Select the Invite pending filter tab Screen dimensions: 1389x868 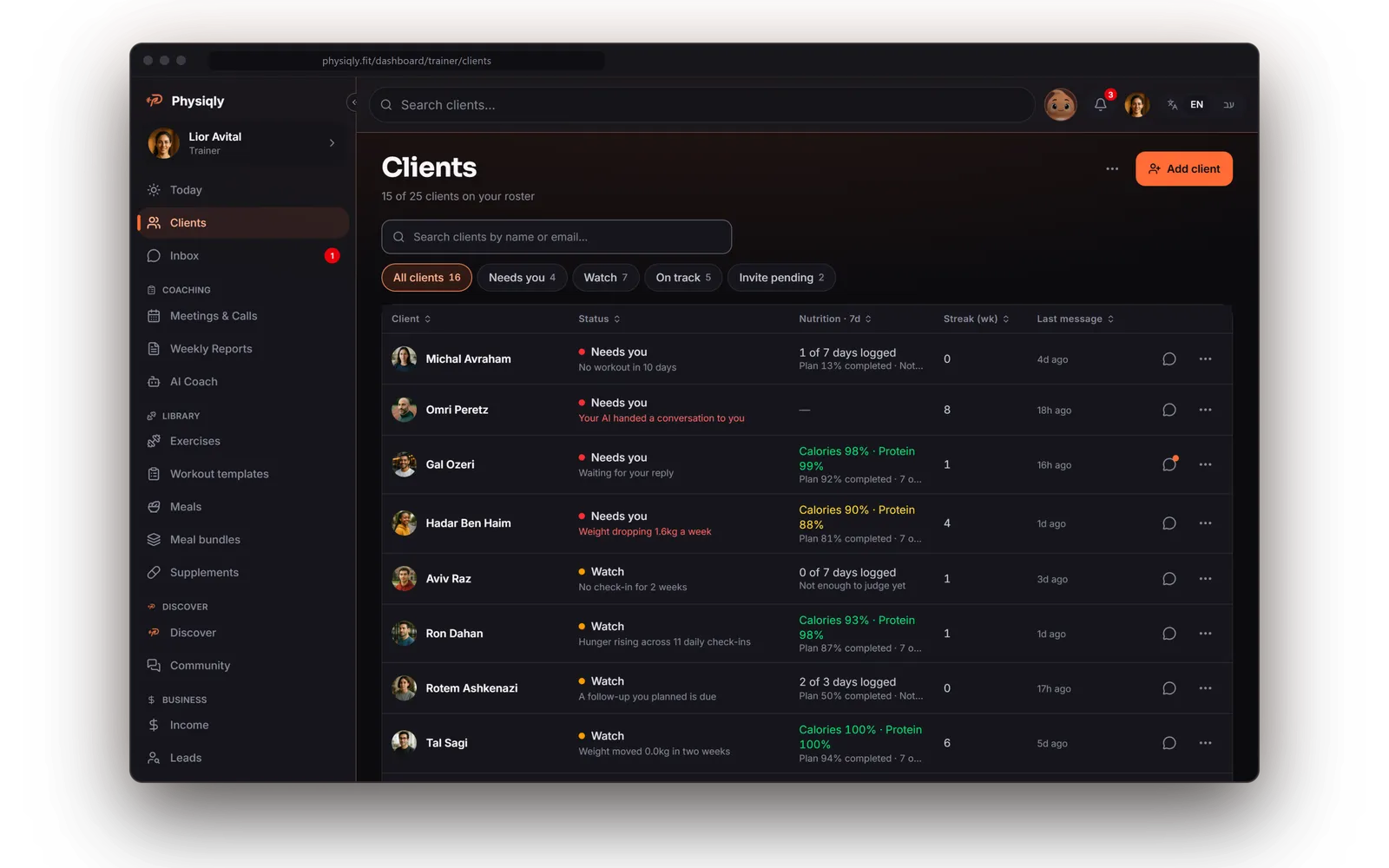tap(781, 278)
